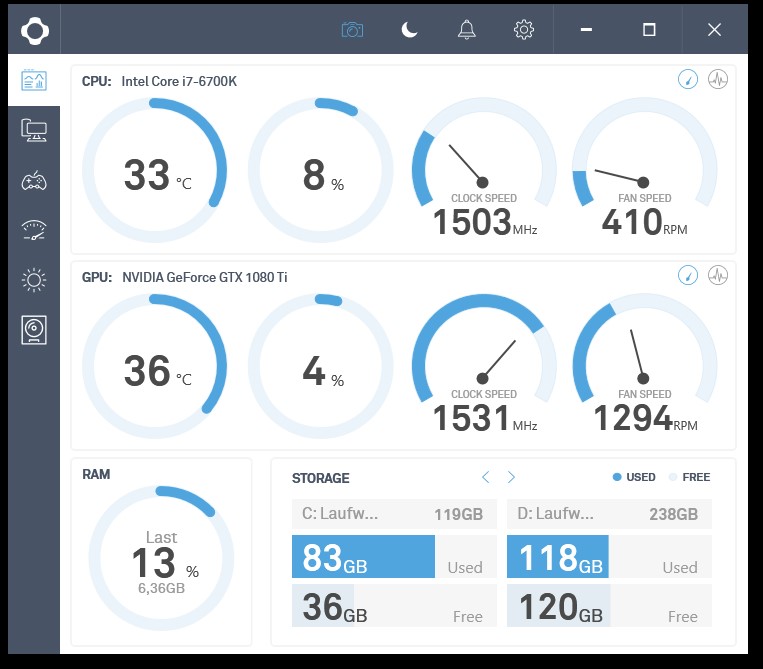
Task: Click the GPU temperature 36 °C dial
Action: (154, 366)
